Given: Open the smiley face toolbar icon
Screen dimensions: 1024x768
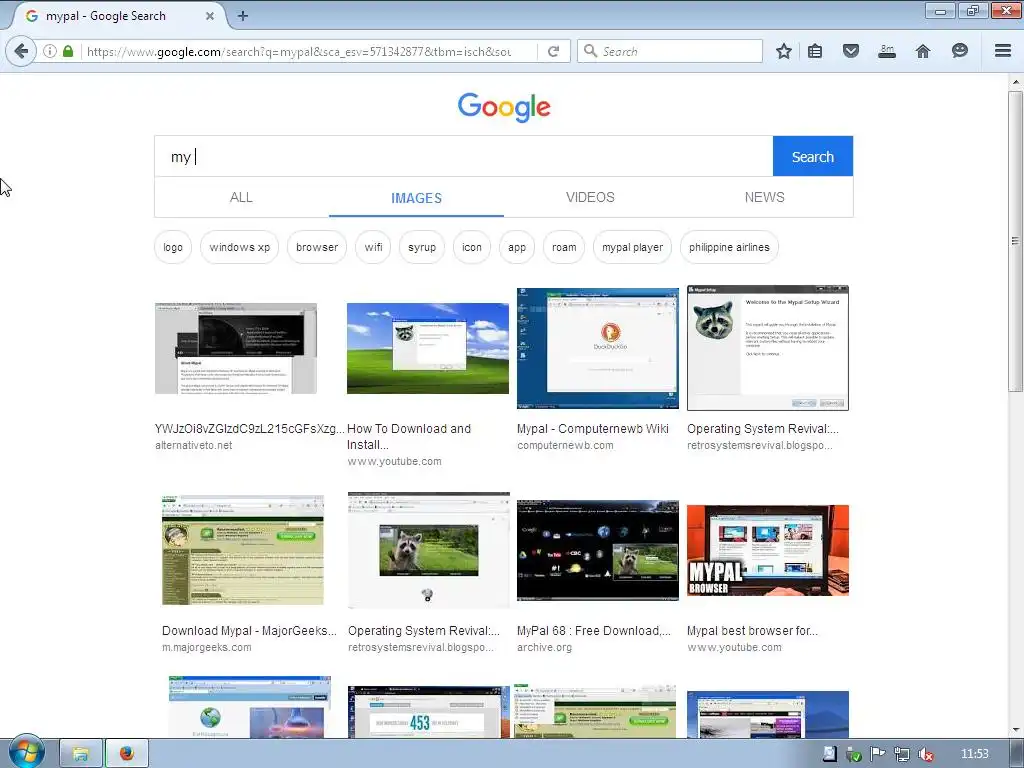Looking at the screenshot, I should (959, 51).
